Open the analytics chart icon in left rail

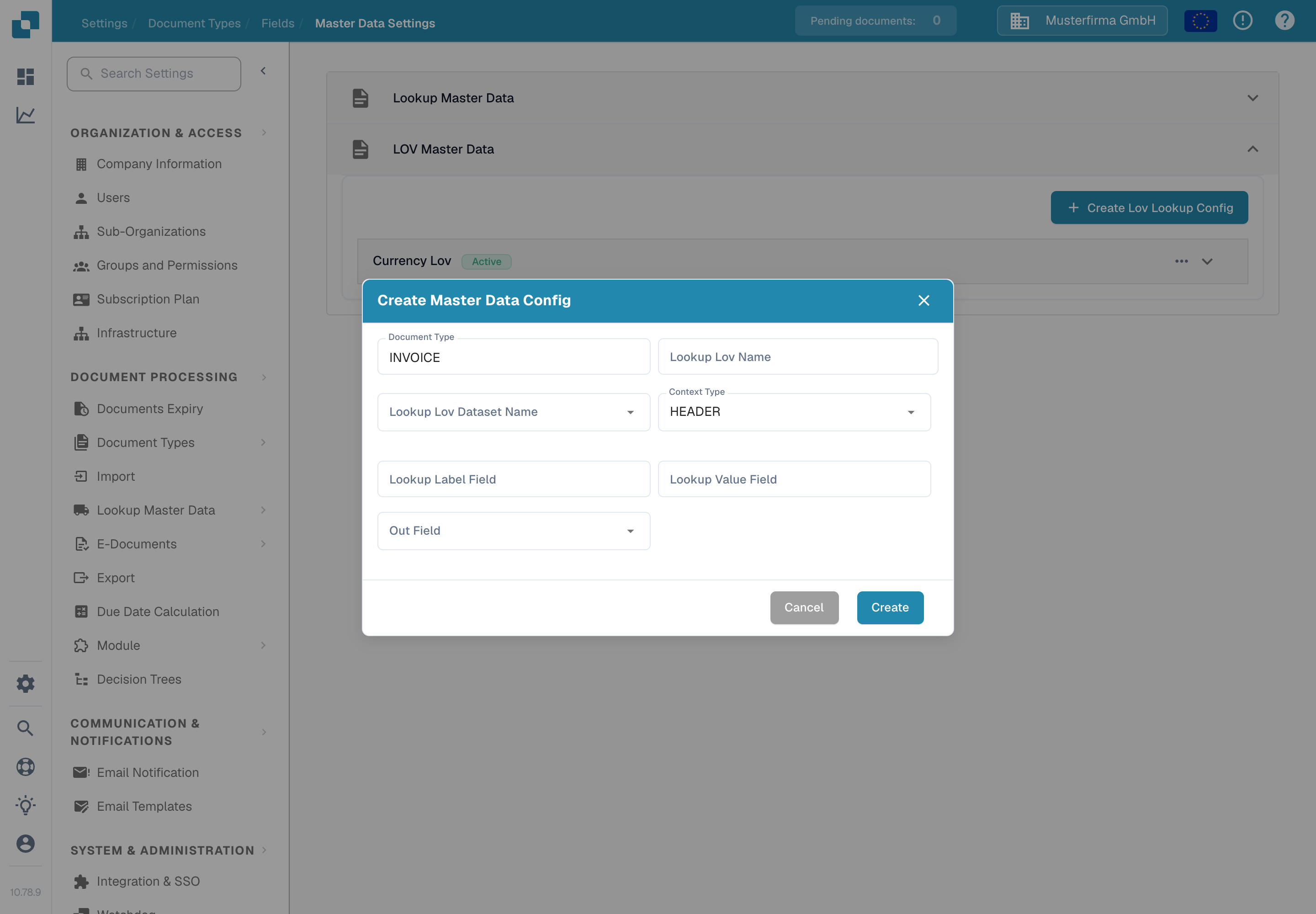click(25, 115)
